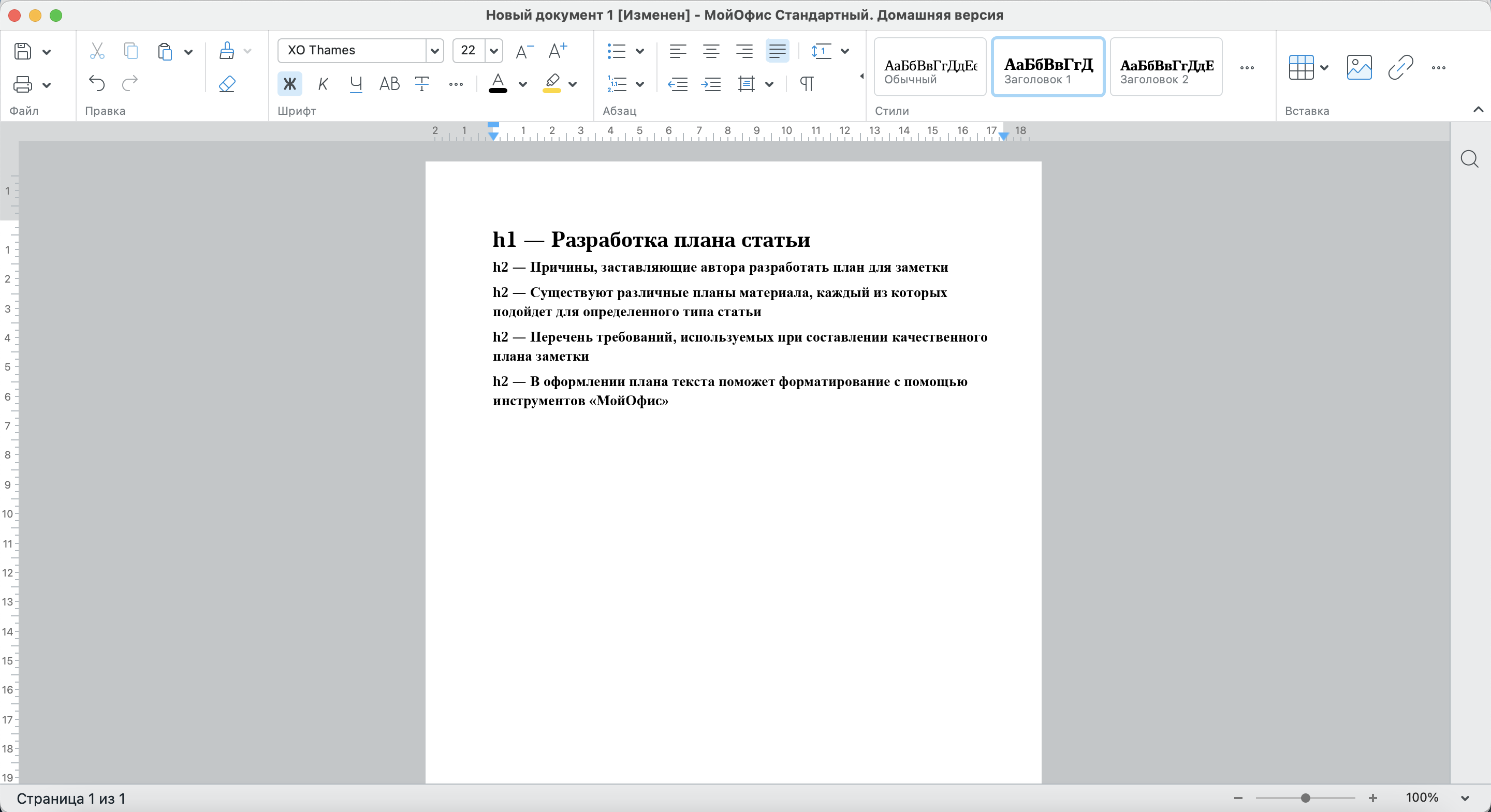Screen dimensions: 1491x812
Task: Expand the font size field dropdown
Action: coord(494,50)
